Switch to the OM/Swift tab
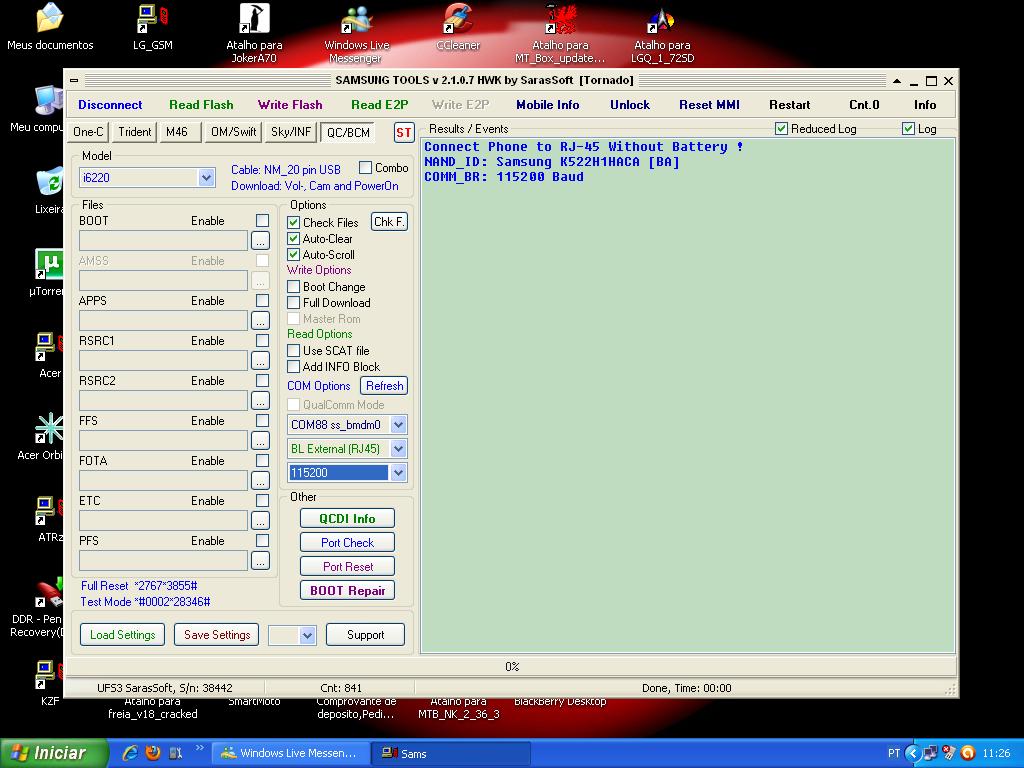 tap(233, 132)
